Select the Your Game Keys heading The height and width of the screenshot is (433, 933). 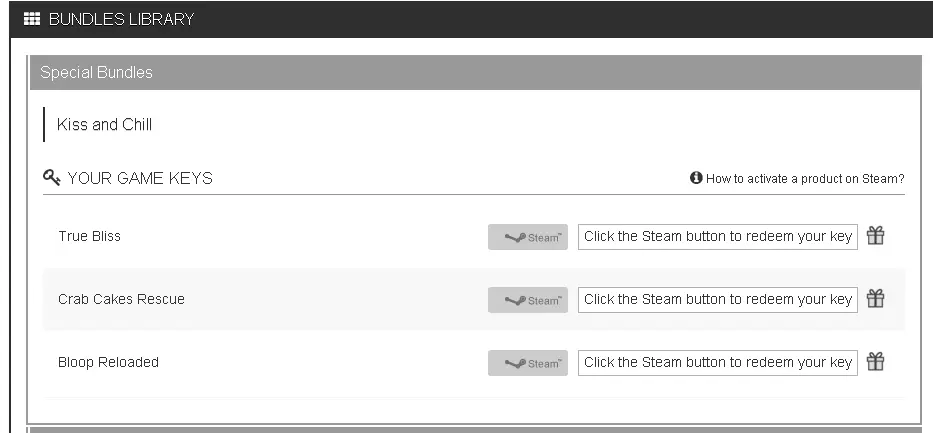140,178
